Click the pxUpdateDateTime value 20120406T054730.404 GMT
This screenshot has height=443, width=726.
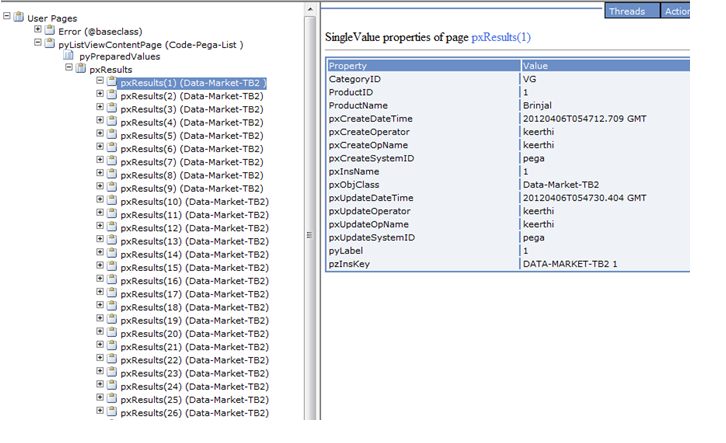pyautogui.click(x=584, y=198)
